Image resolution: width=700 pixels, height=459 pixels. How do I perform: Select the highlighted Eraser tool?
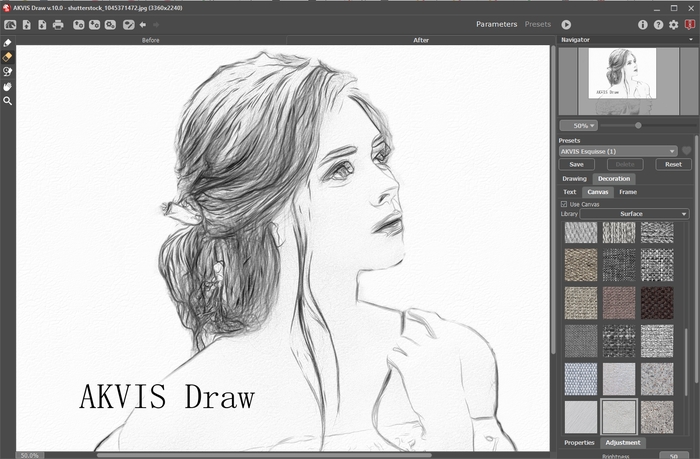7,57
